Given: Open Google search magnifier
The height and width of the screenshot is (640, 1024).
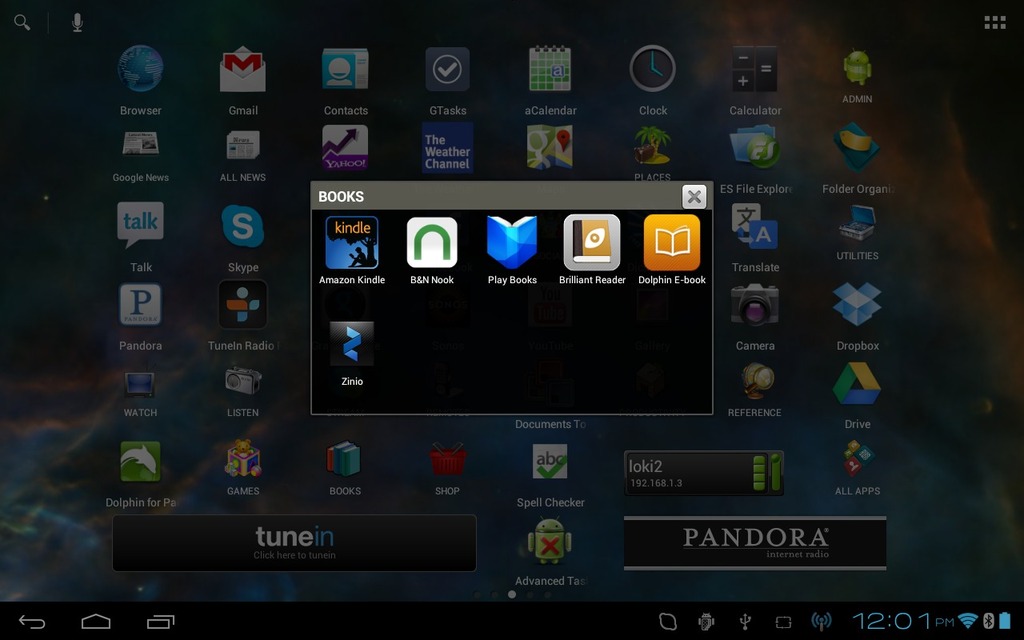Looking at the screenshot, I should 22,23.
